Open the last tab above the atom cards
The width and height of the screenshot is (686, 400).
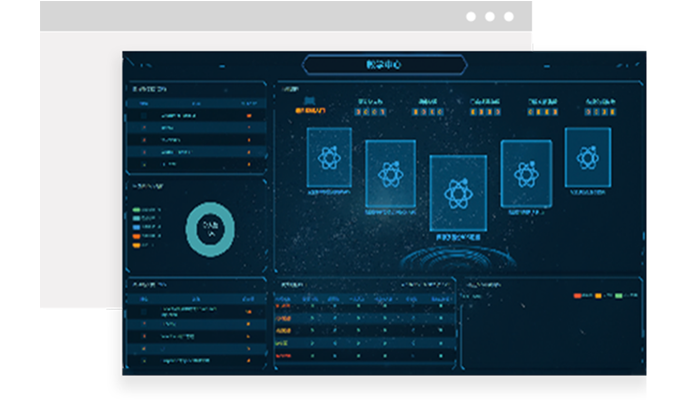tap(599, 107)
